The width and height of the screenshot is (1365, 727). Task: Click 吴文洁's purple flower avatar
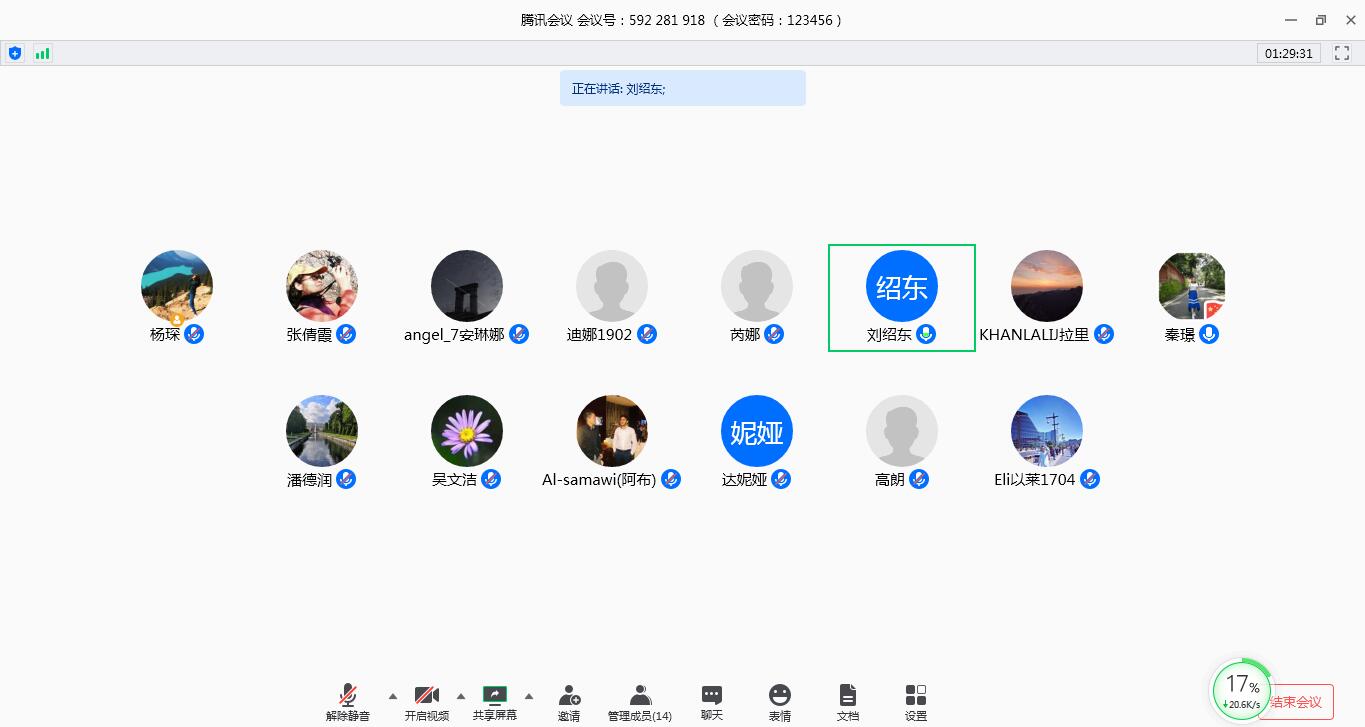pos(467,431)
